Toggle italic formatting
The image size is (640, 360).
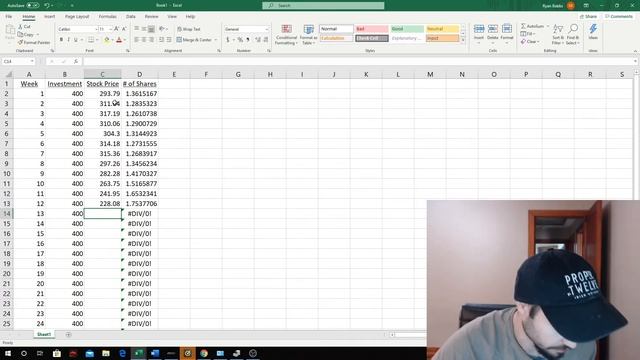(68, 40)
